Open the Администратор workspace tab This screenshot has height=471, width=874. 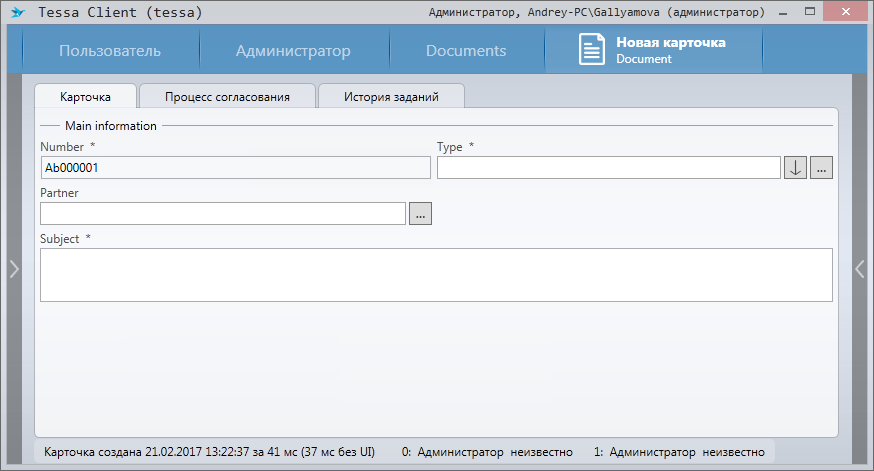coord(293,51)
